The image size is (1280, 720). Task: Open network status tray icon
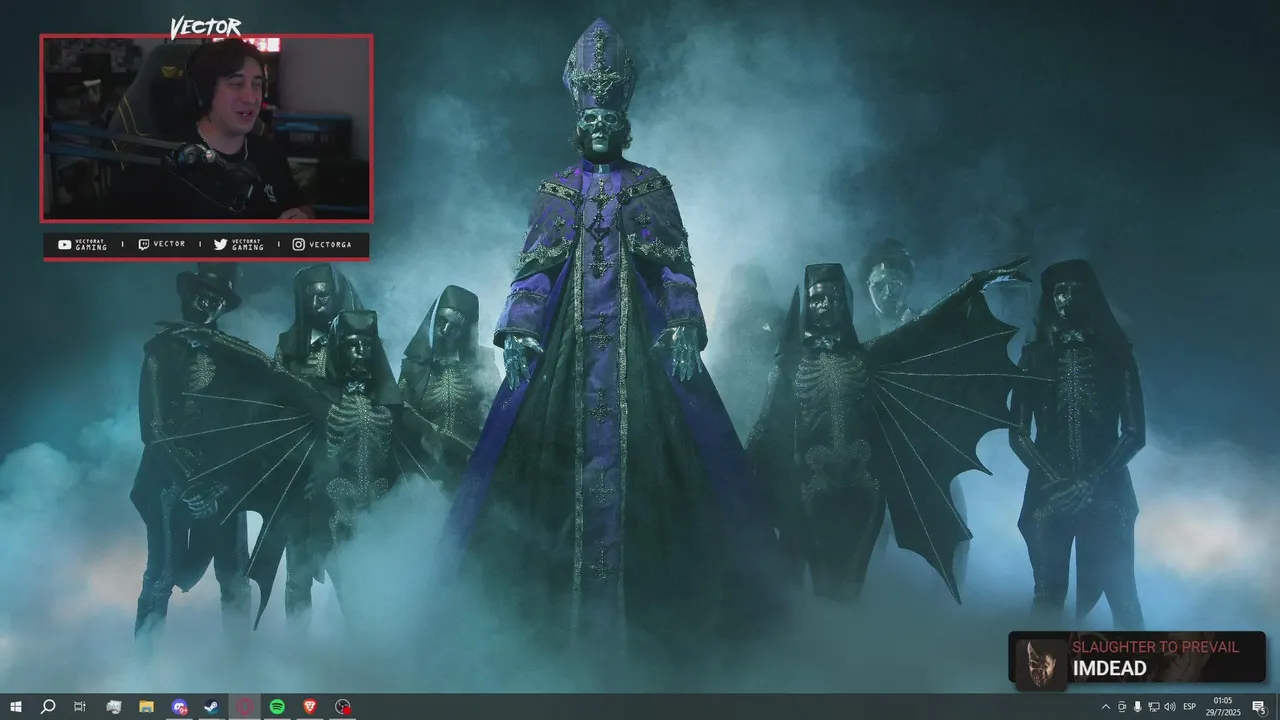point(1154,707)
